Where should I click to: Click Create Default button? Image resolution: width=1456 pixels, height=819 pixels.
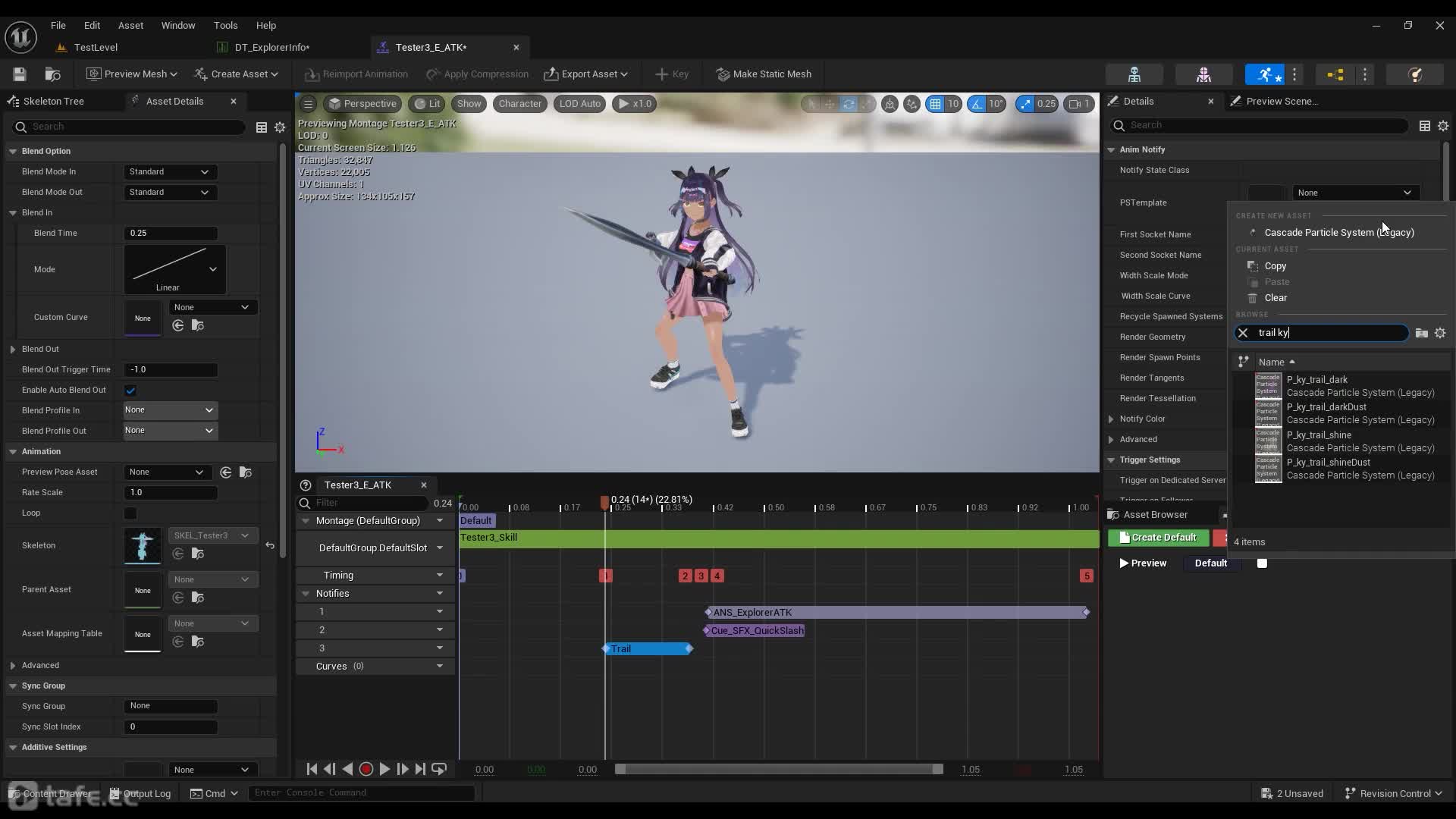1158,538
